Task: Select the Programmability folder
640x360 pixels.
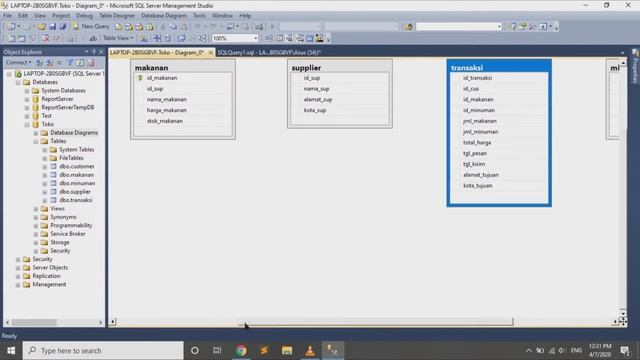Action: point(71,225)
